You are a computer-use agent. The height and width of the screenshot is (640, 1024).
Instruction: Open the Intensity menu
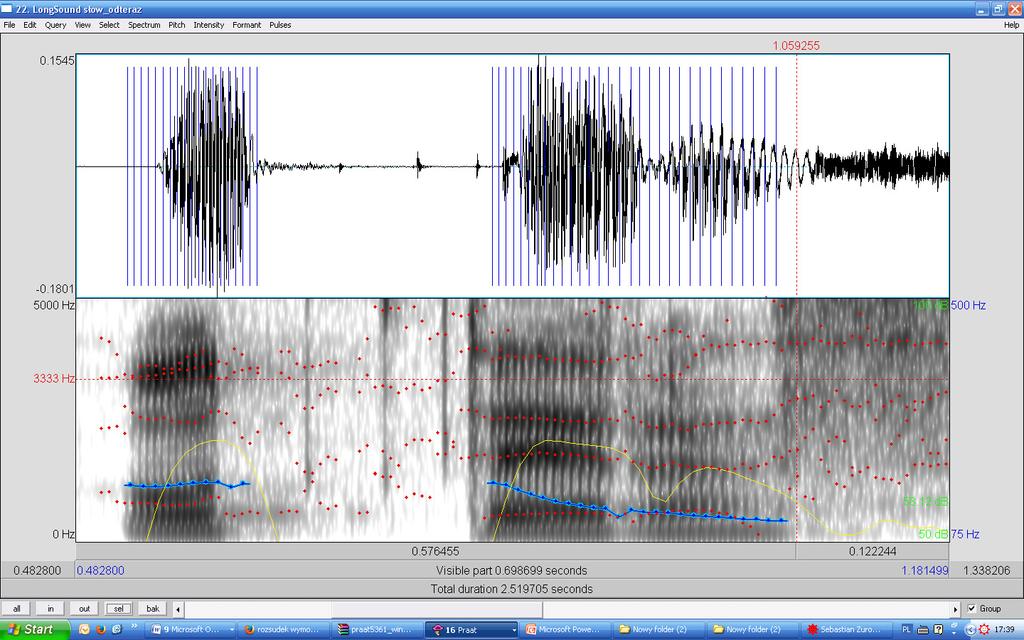208,25
